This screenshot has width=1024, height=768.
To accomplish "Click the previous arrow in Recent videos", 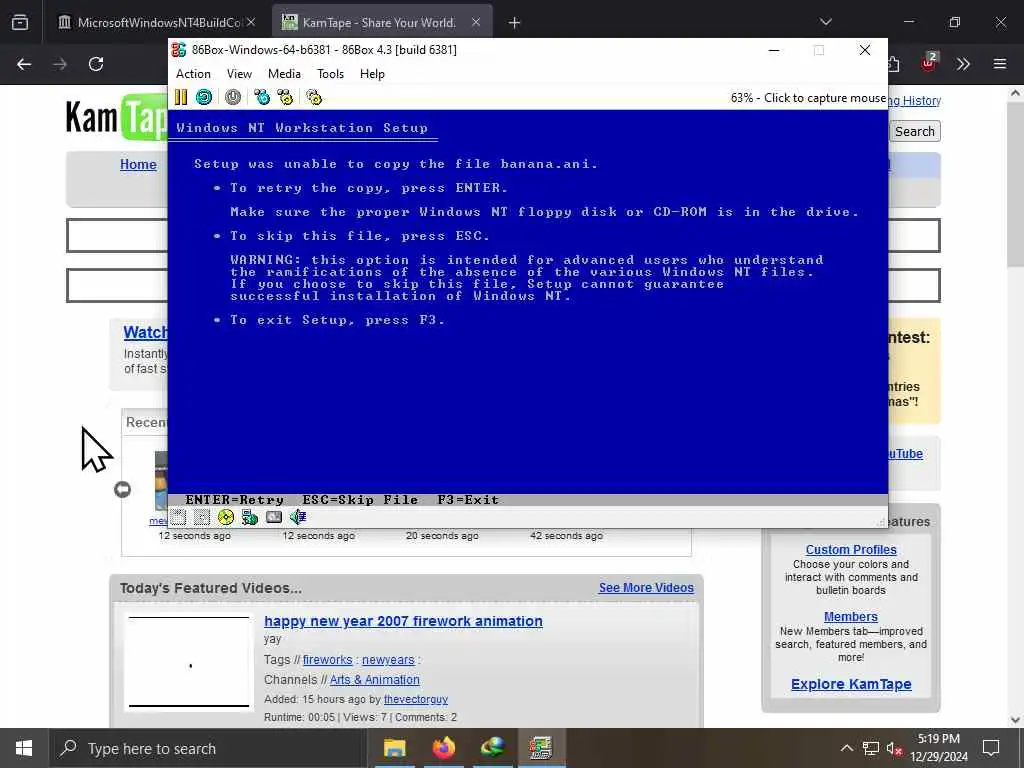I will click(x=122, y=490).
